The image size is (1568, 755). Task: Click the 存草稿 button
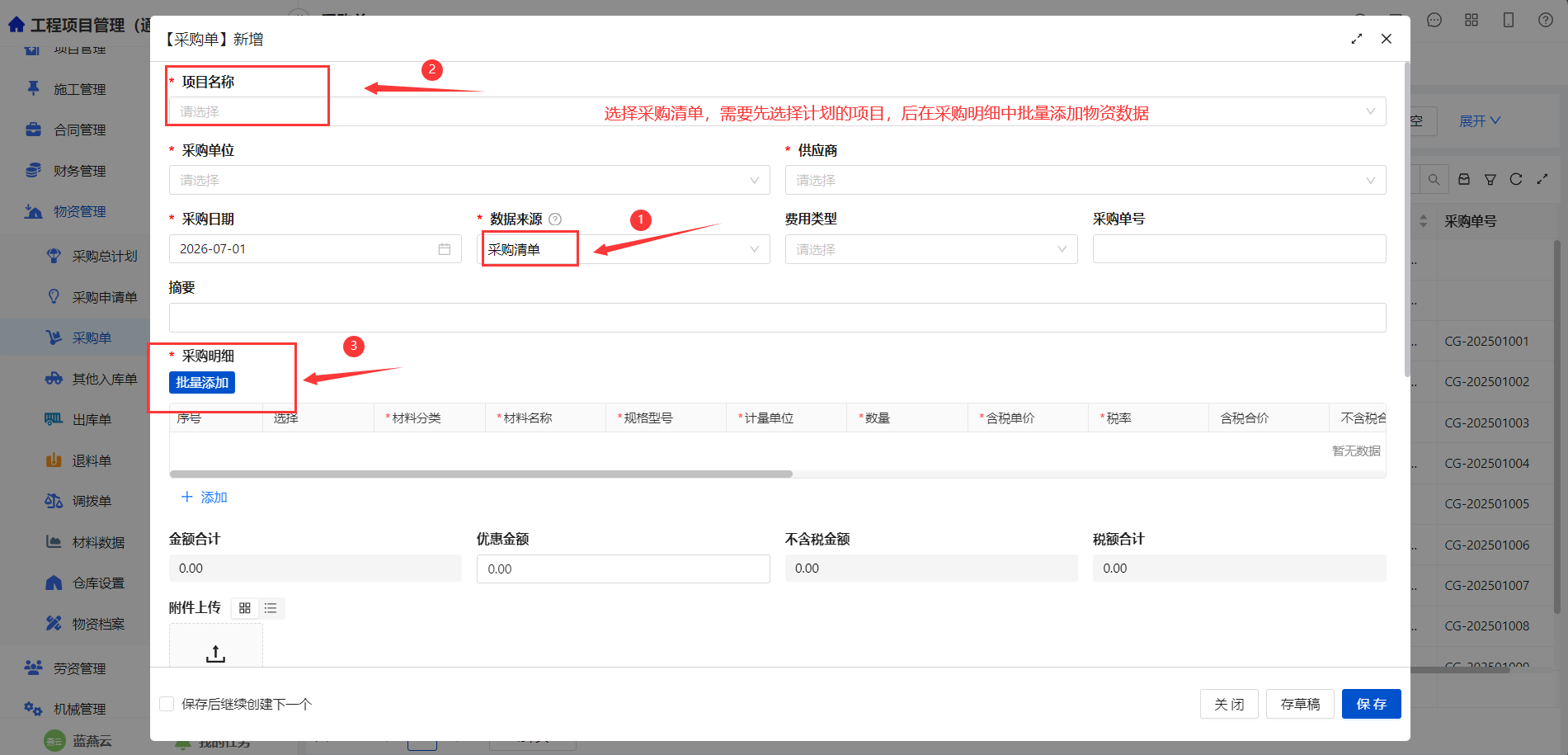tap(1300, 704)
